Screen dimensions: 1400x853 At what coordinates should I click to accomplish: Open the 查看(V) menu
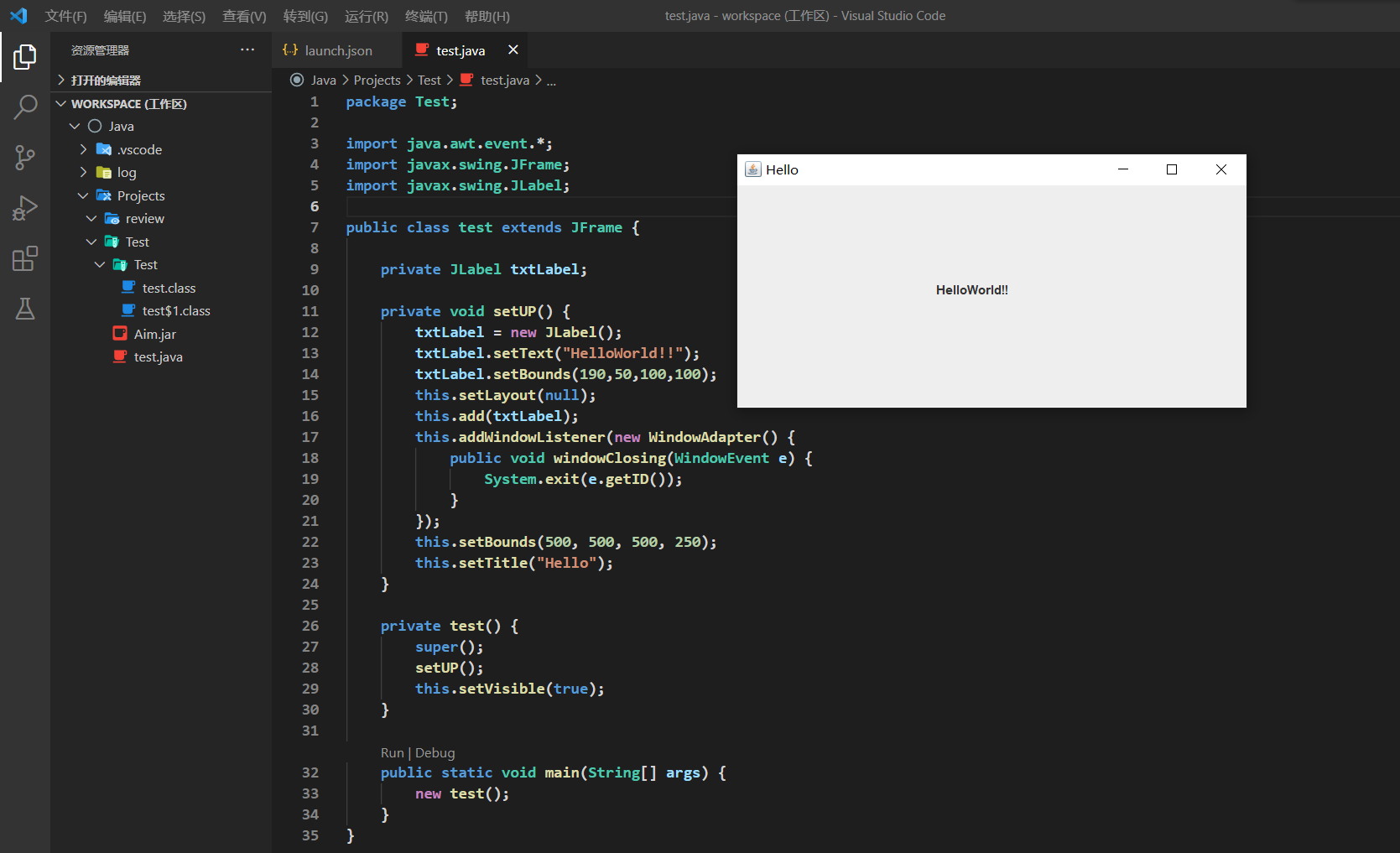(x=244, y=16)
